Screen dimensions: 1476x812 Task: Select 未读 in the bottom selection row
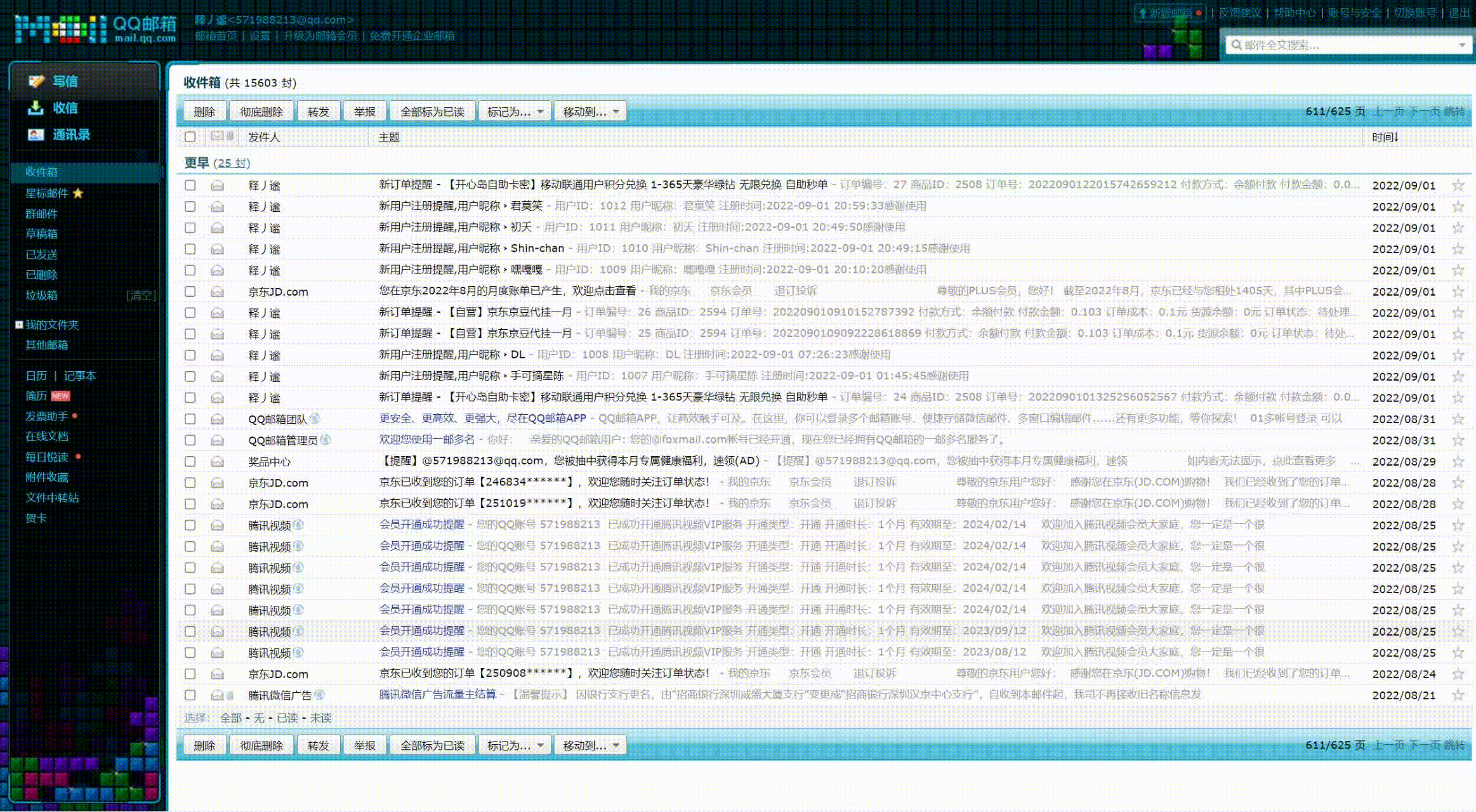tap(320, 718)
